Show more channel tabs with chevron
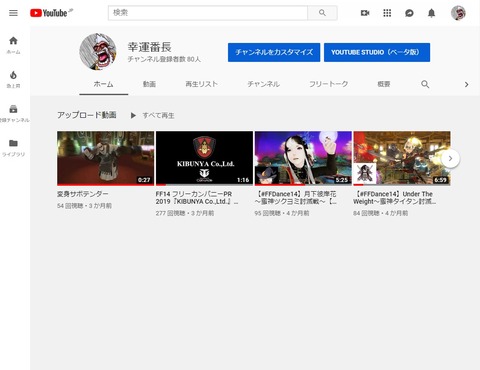 coord(466,84)
